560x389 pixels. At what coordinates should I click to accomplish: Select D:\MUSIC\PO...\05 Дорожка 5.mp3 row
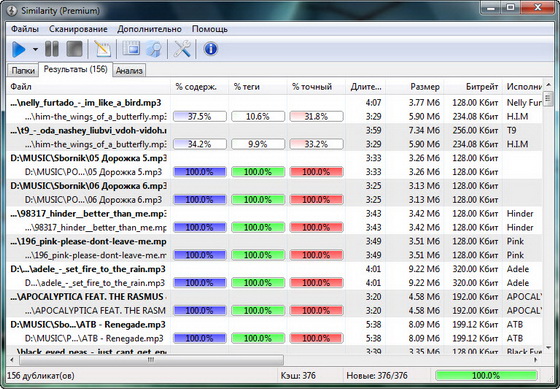pyautogui.click(x=274, y=172)
